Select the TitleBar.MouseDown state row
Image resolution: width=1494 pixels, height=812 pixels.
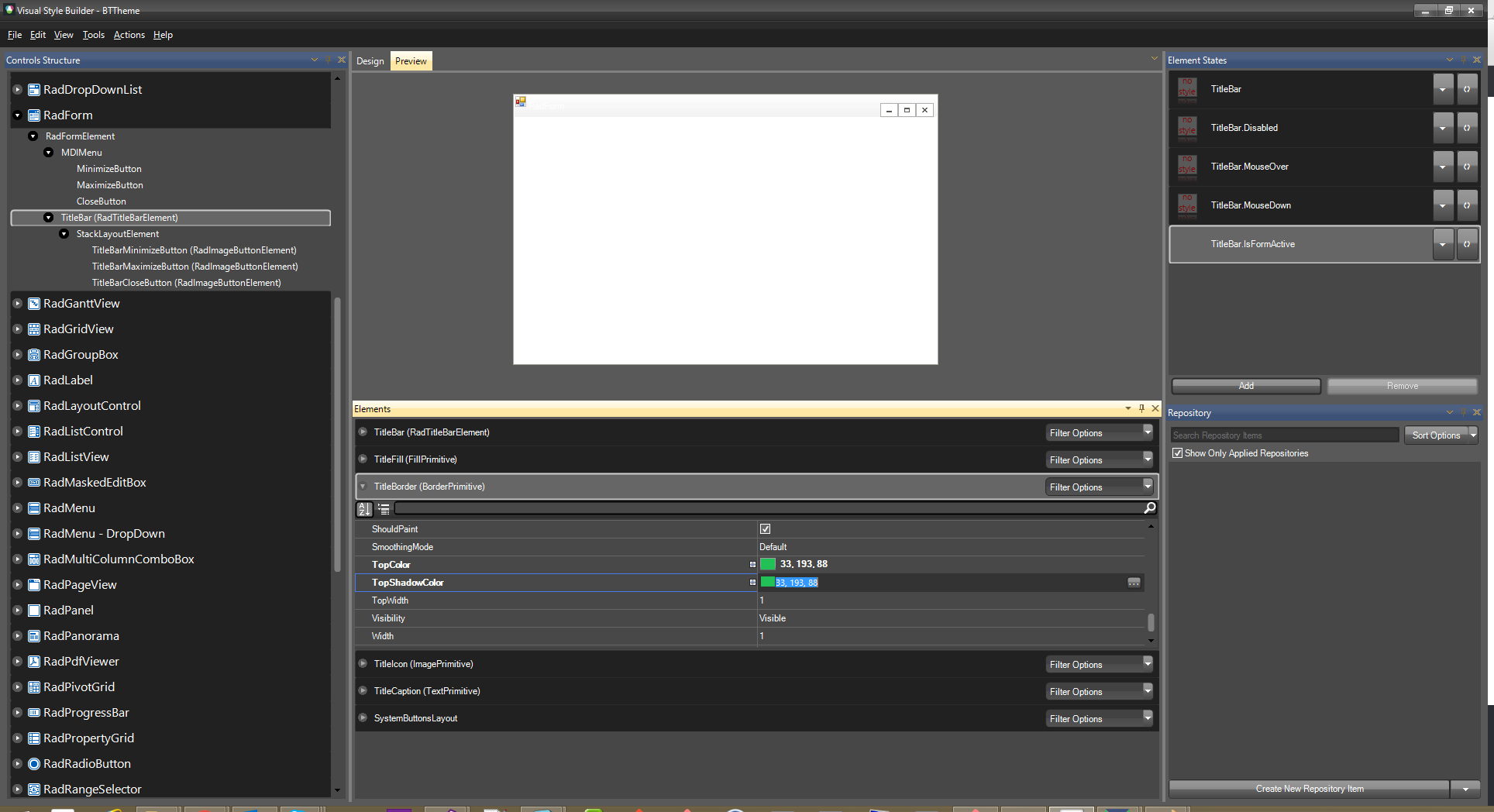(1324, 205)
